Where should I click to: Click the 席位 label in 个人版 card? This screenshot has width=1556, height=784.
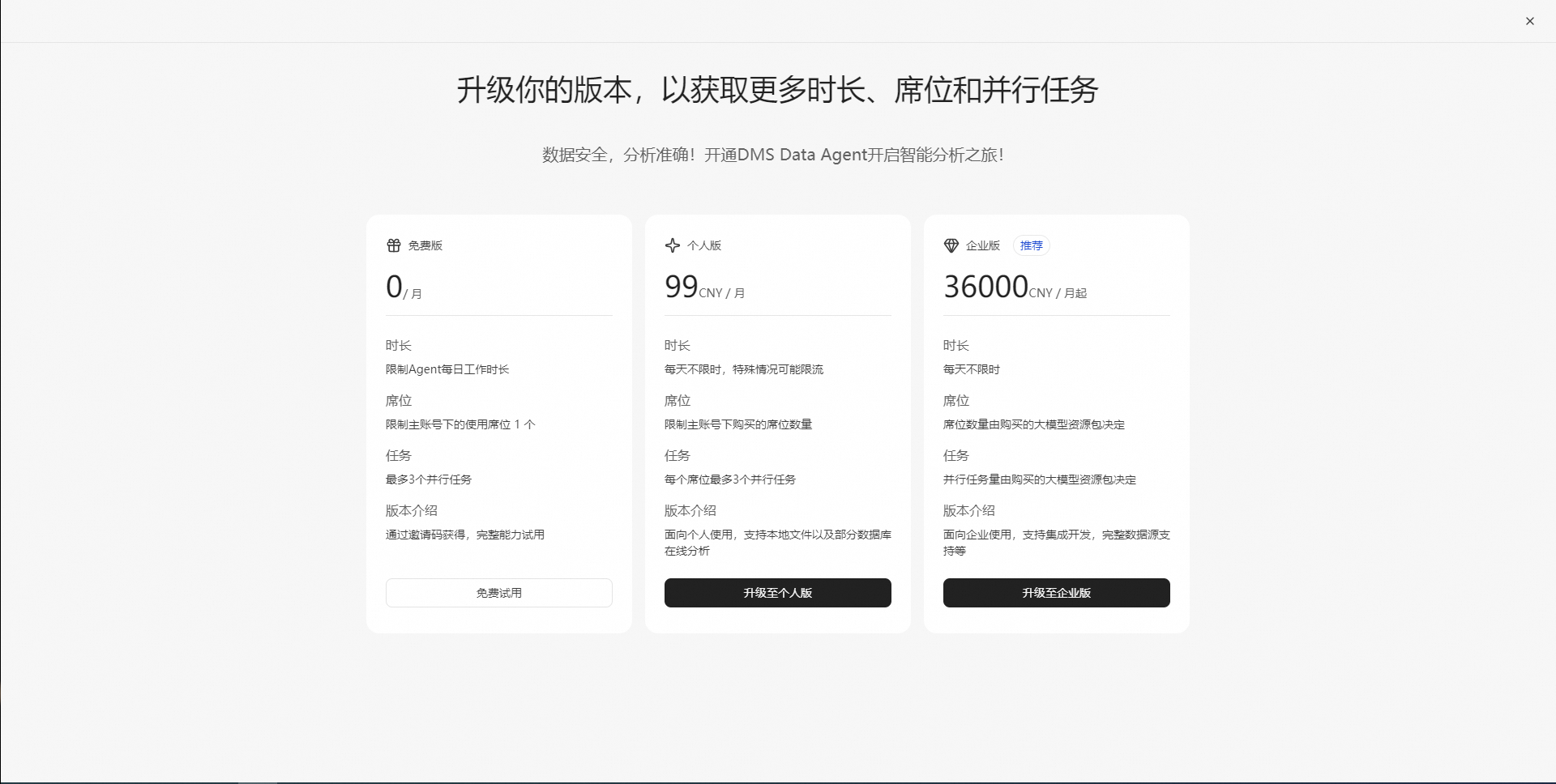point(678,401)
